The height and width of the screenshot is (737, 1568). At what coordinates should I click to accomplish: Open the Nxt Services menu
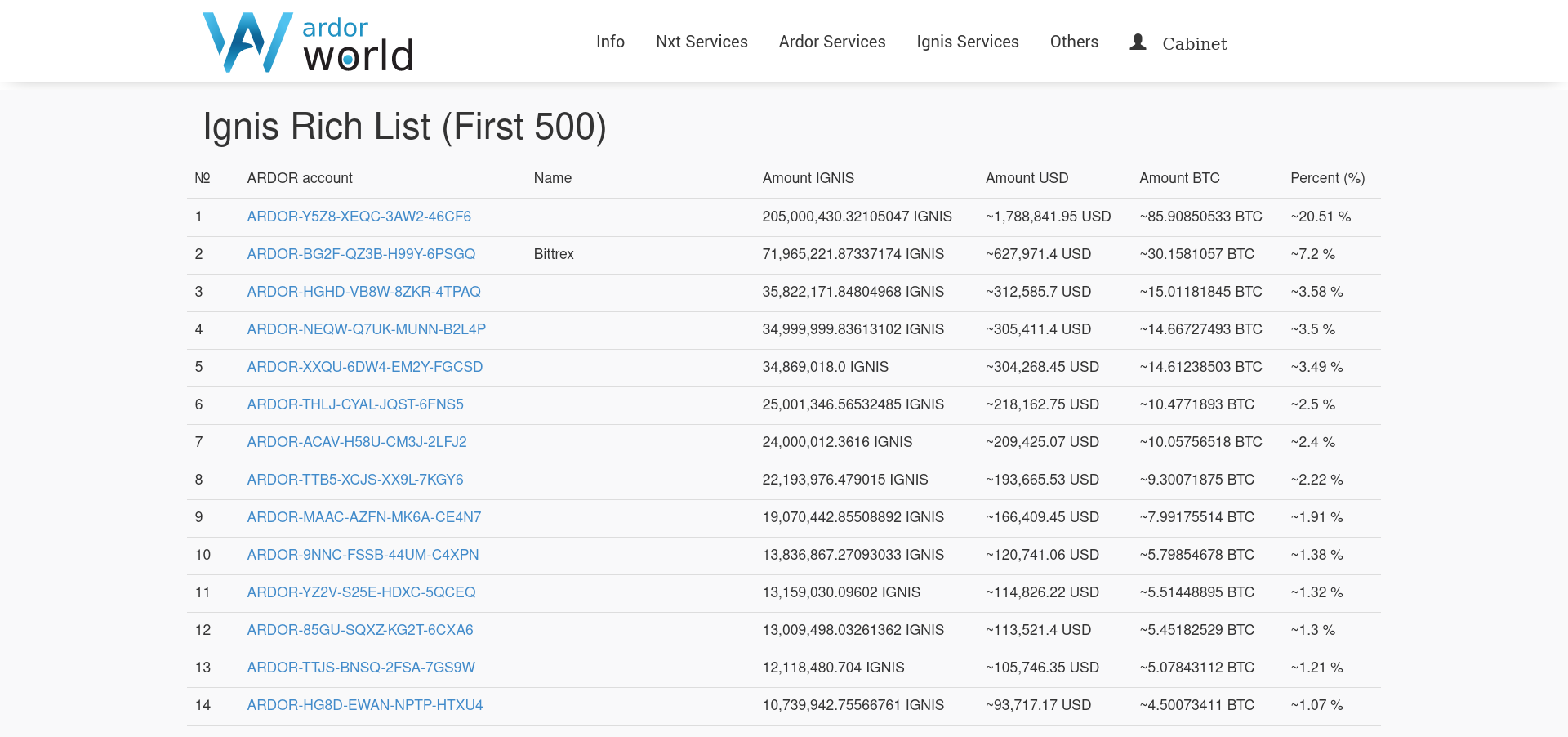(702, 42)
